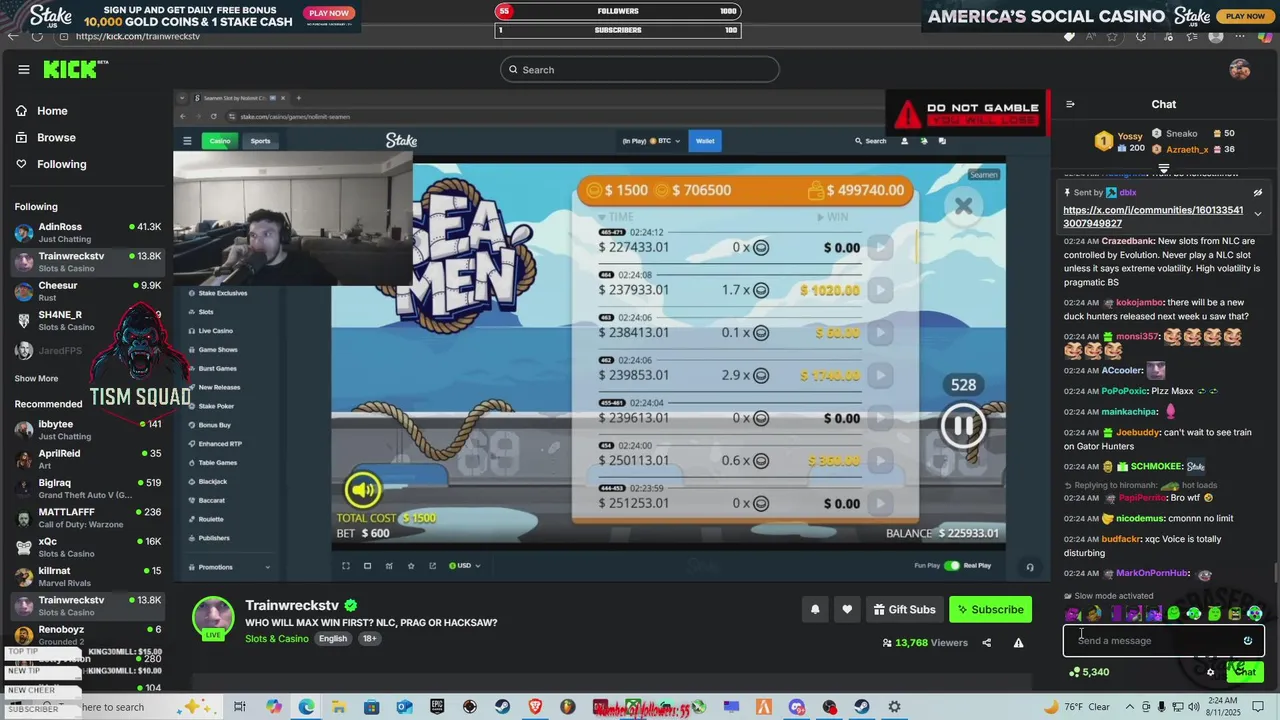Open the USD currency dropdown under game
1280x720 pixels.
[x=464, y=566]
